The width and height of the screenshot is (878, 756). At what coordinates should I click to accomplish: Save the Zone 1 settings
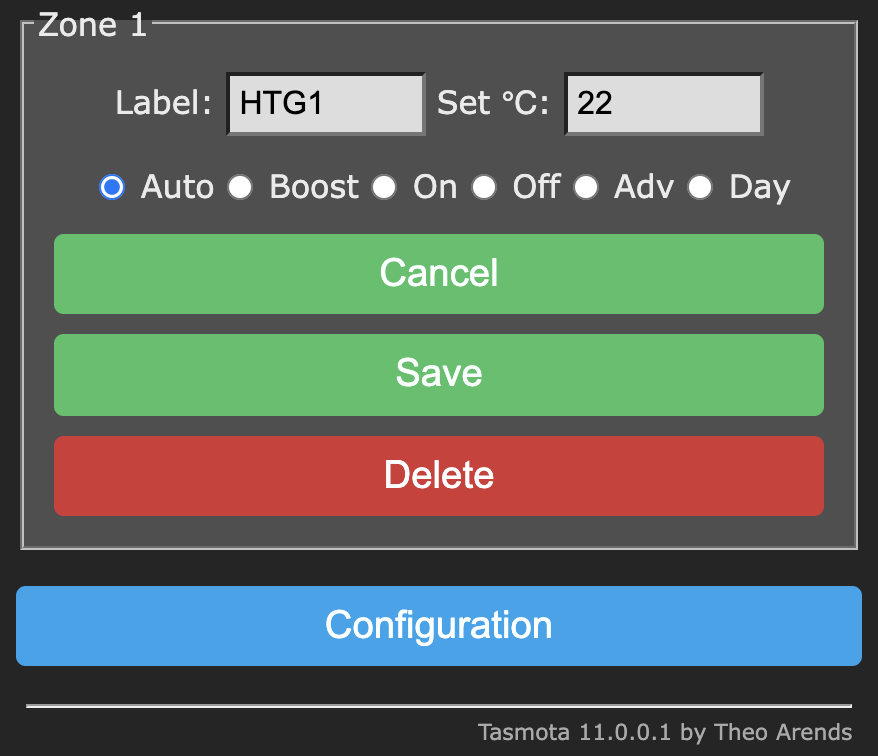[x=438, y=375]
